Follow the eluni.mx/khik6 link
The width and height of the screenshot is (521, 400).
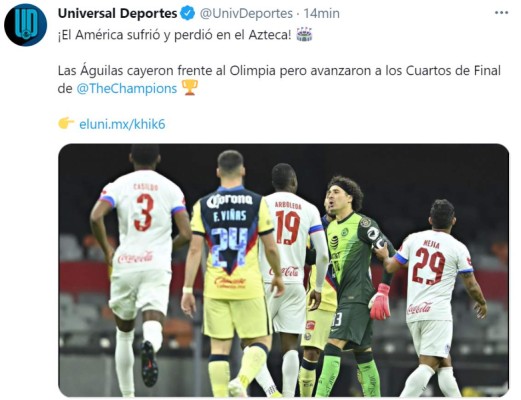[122, 124]
